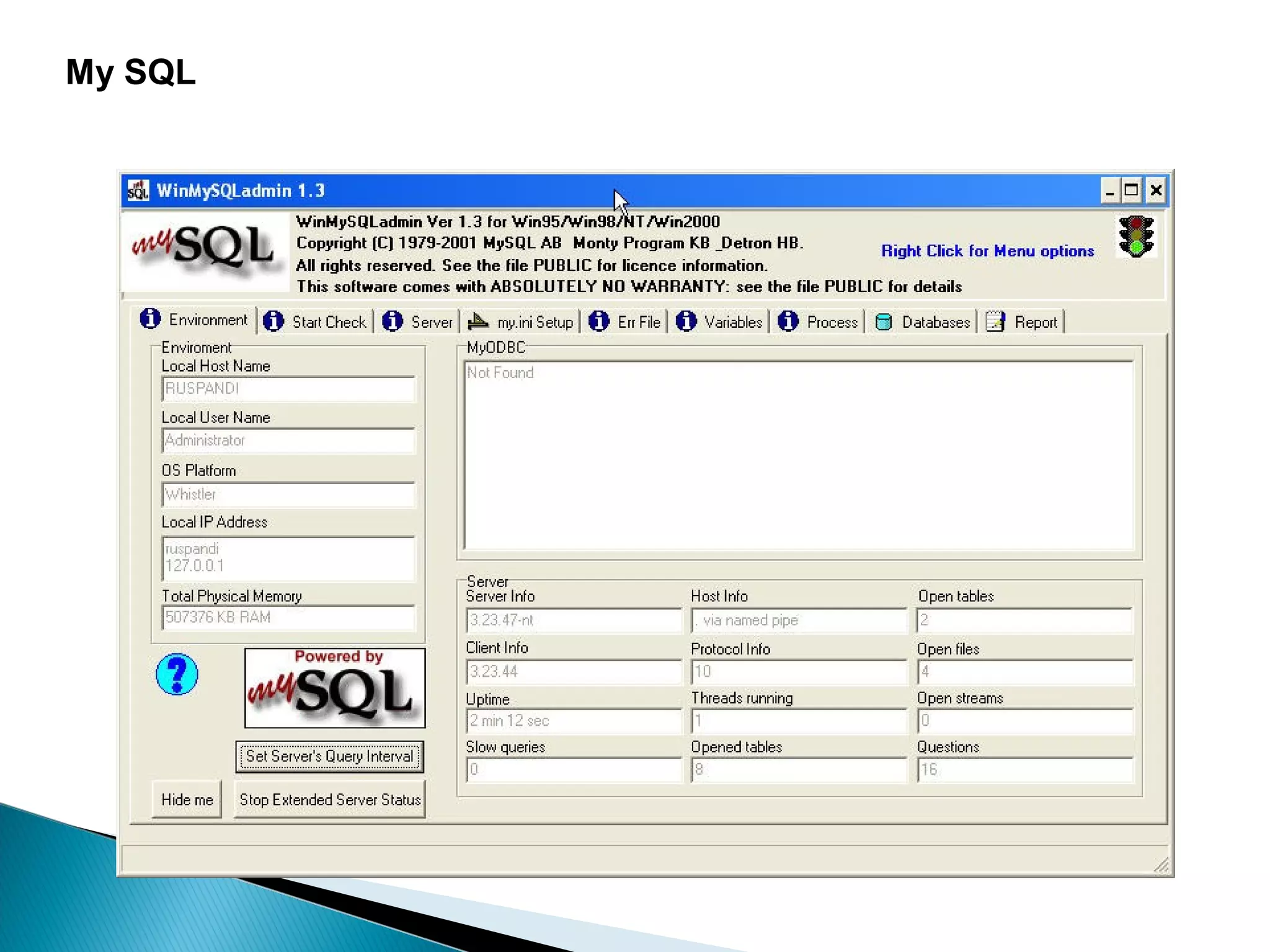
Task: Click the blue question mark help icon
Action: (x=177, y=674)
